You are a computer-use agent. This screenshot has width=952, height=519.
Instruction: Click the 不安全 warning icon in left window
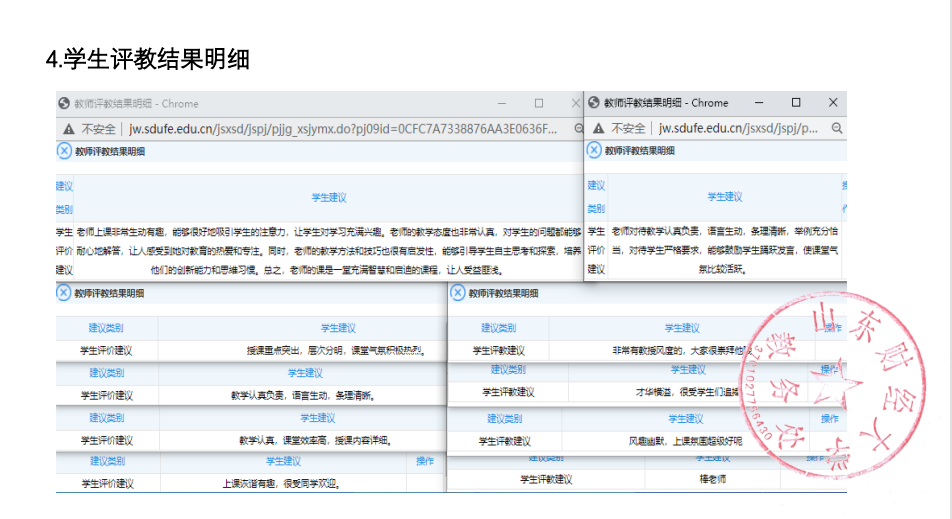[x=69, y=129]
